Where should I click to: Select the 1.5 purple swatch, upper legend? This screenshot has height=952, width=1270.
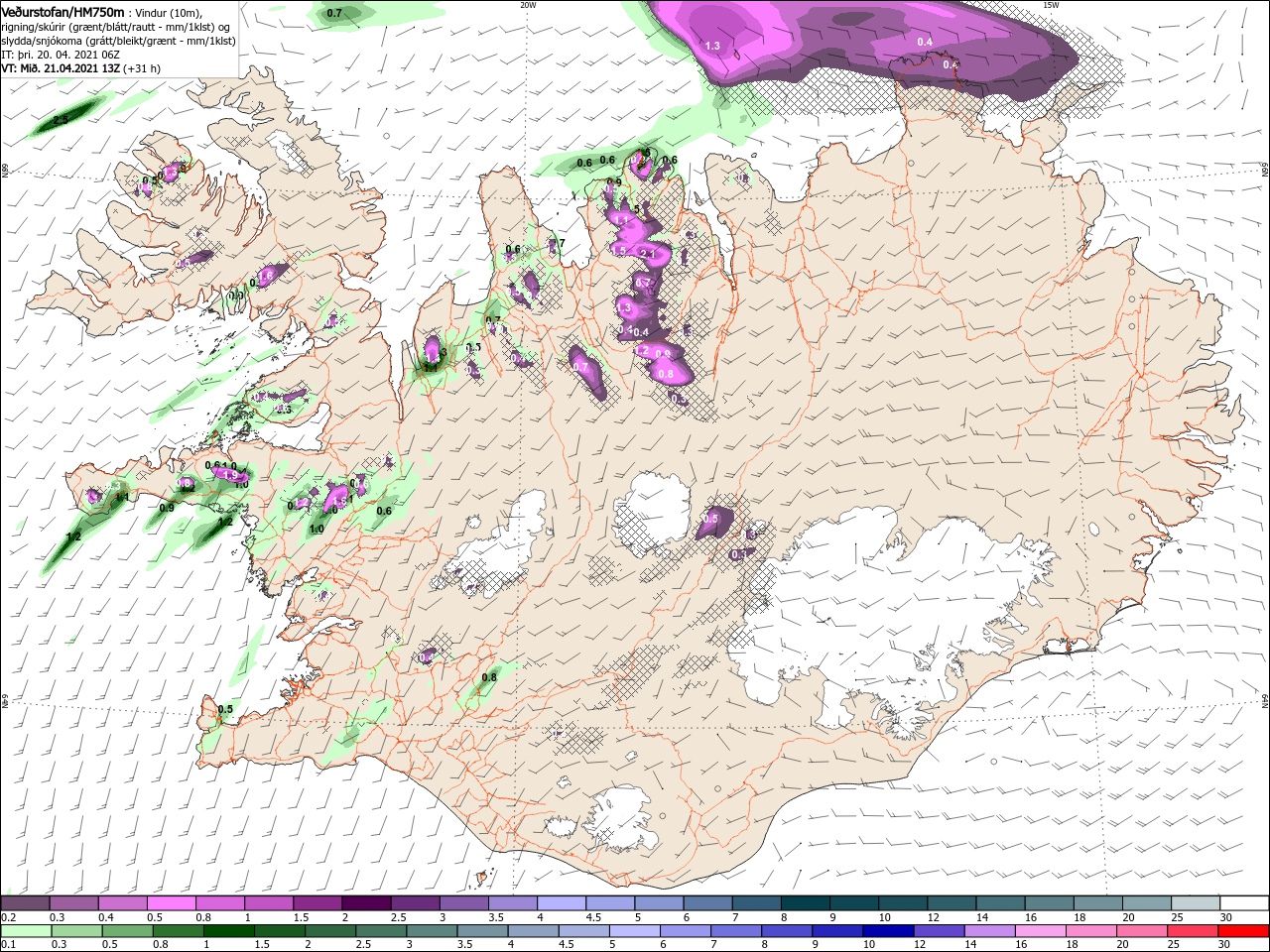(x=317, y=902)
